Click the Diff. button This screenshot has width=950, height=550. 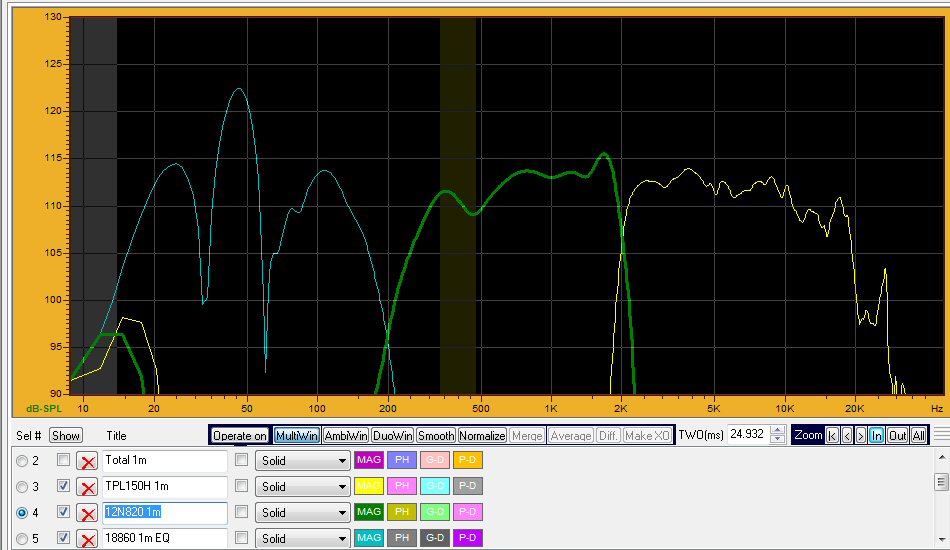pos(608,436)
